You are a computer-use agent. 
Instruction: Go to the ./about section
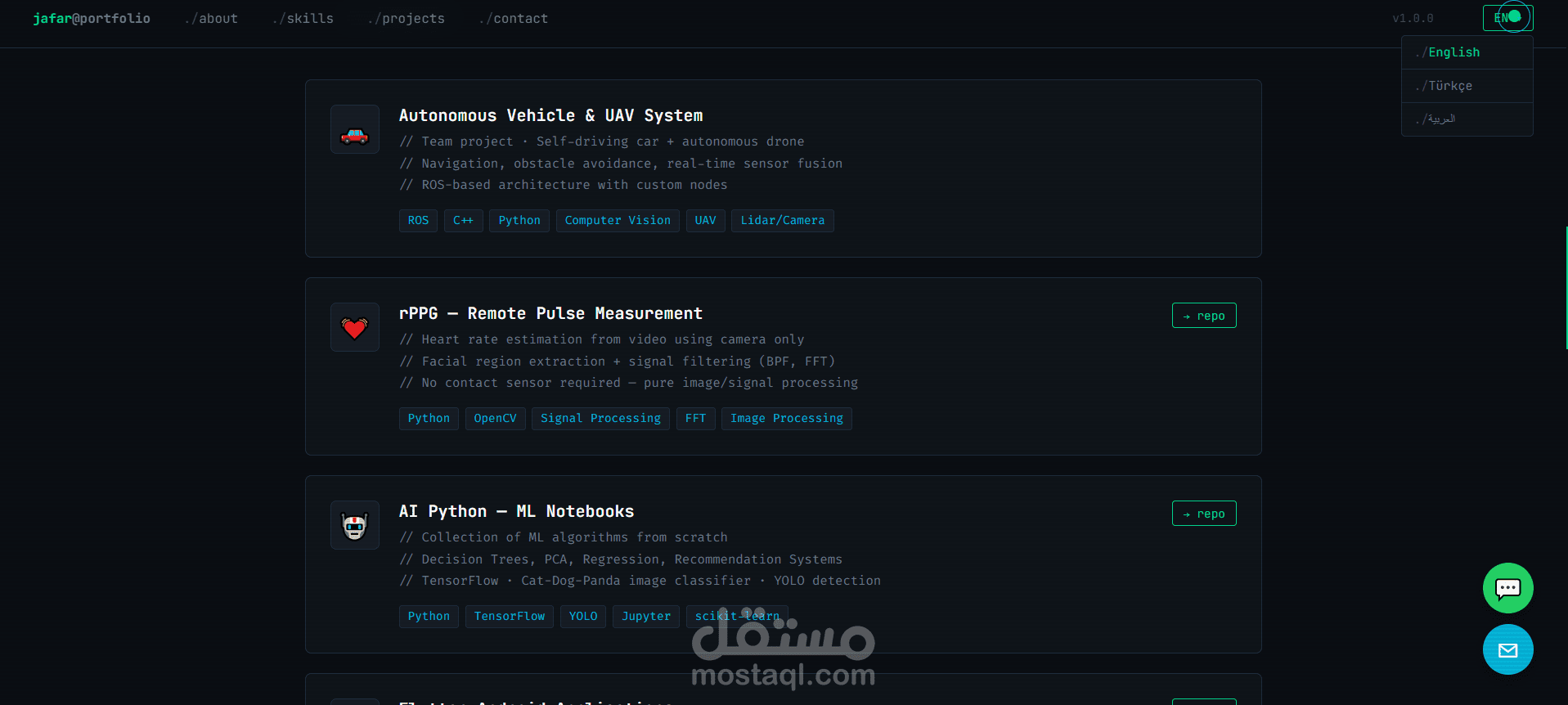[x=211, y=19]
